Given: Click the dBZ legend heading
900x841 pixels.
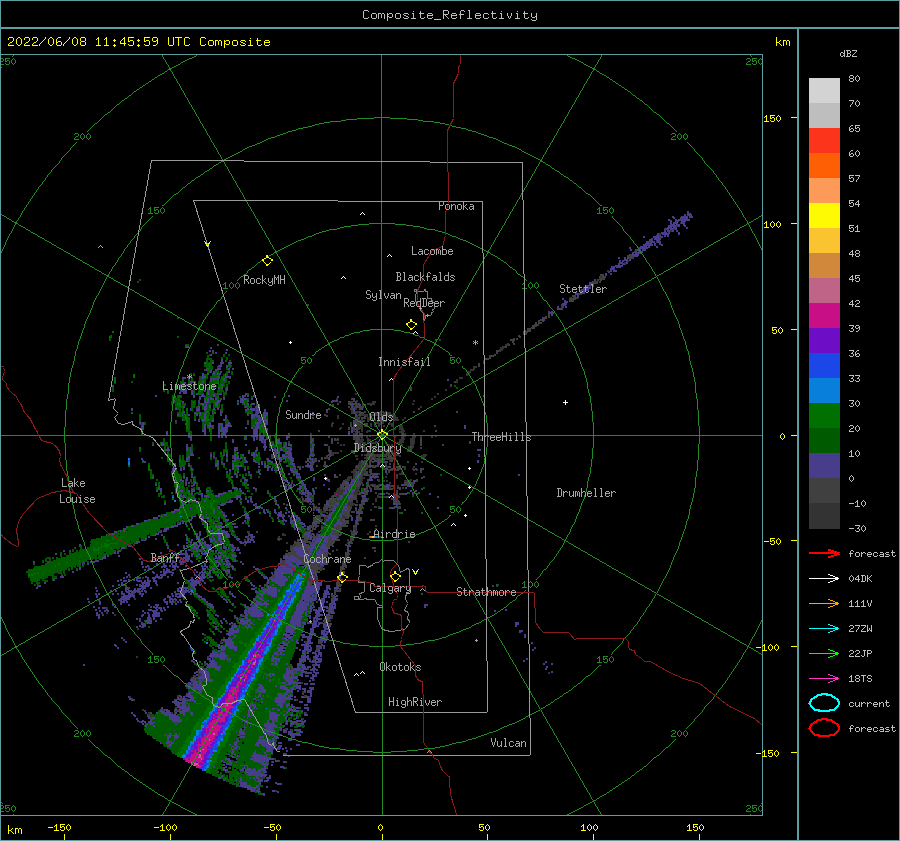Looking at the screenshot, I should [848, 53].
